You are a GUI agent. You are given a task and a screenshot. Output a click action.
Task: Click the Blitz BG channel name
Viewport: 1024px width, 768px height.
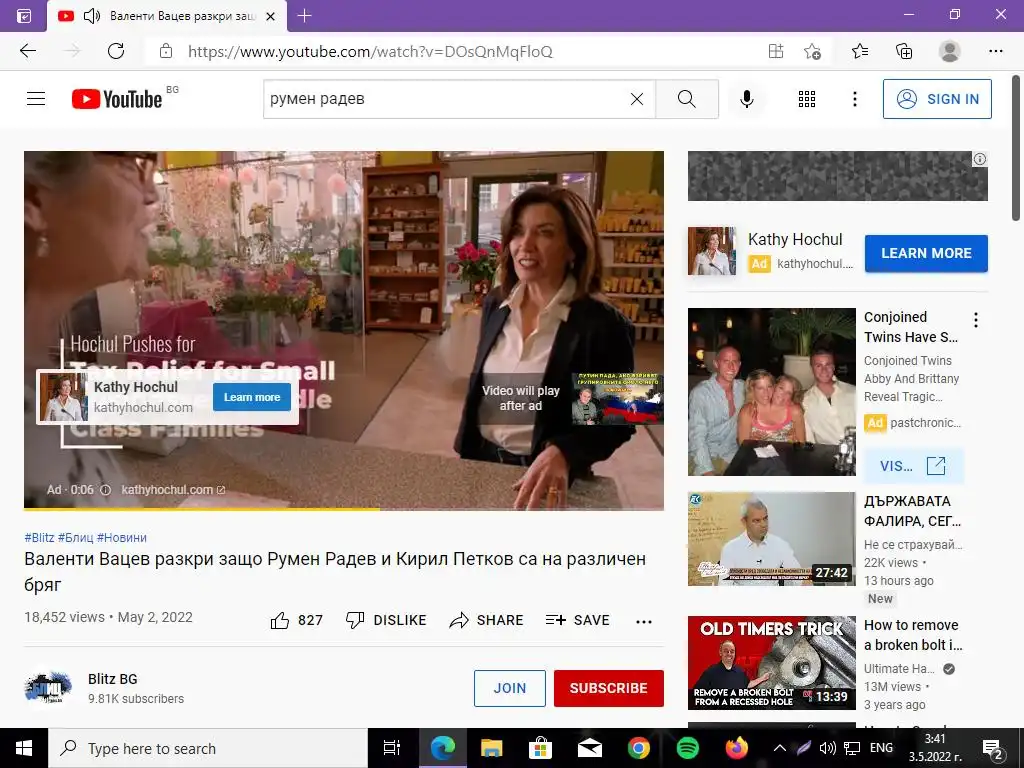[x=112, y=679]
